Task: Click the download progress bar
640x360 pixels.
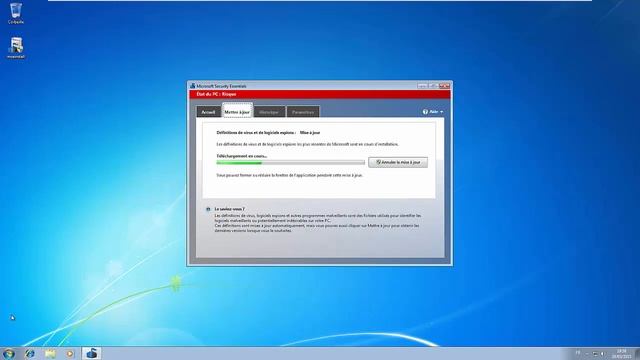Action: (291, 162)
